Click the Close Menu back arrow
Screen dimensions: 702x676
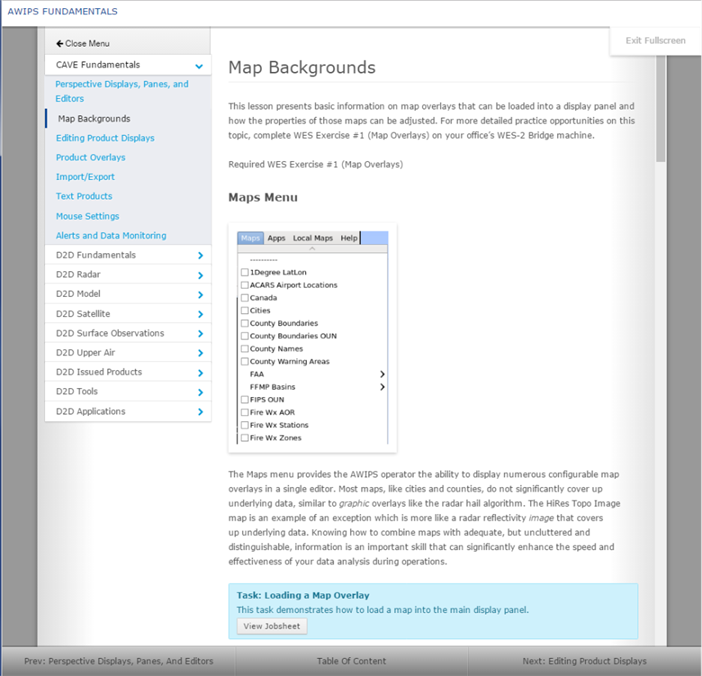(59, 43)
